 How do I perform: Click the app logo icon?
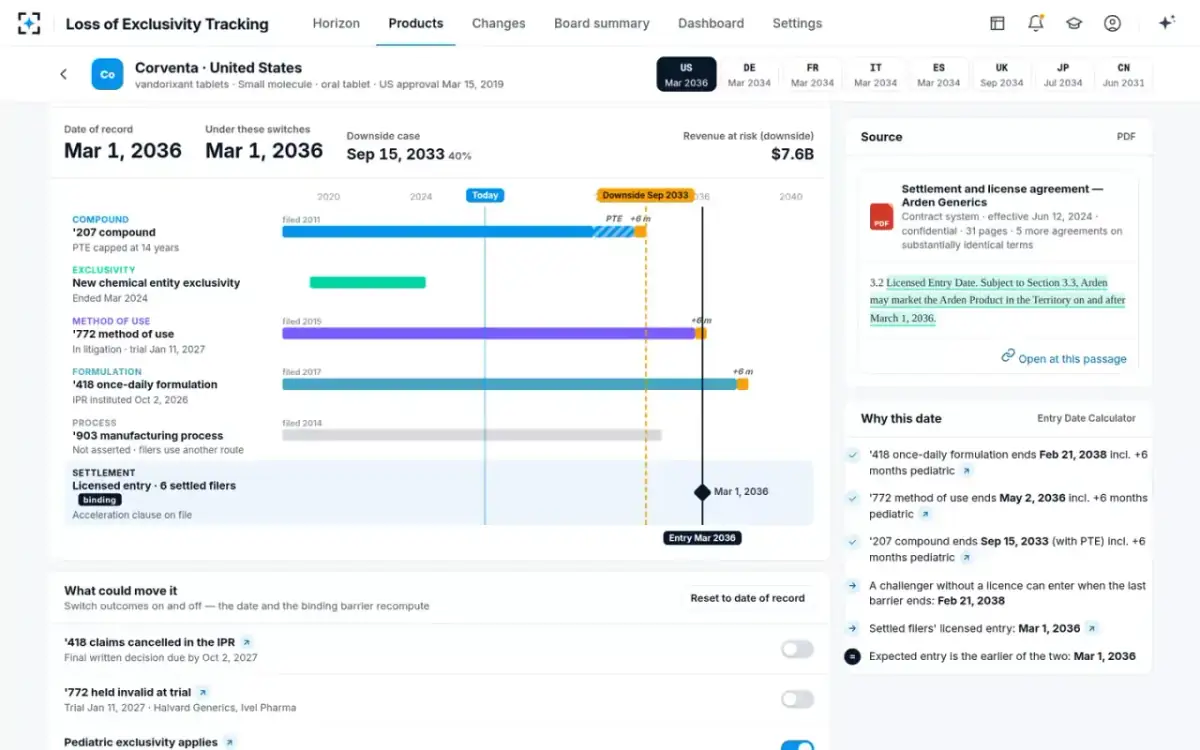coord(29,23)
